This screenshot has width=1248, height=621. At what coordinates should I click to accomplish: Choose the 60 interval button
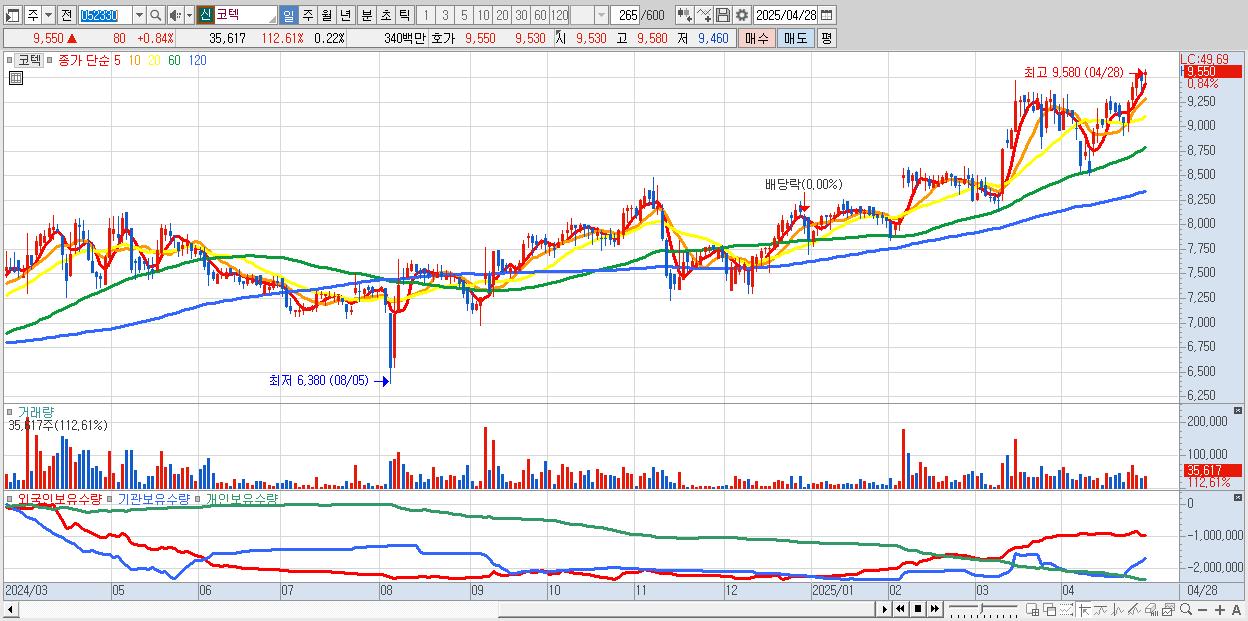540,15
